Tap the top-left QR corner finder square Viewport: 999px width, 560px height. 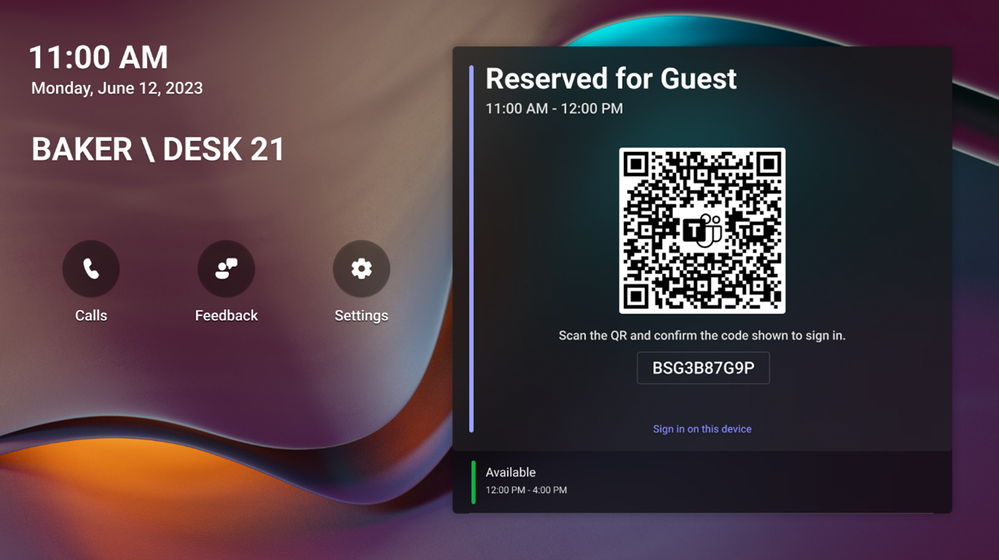[636, 164]
